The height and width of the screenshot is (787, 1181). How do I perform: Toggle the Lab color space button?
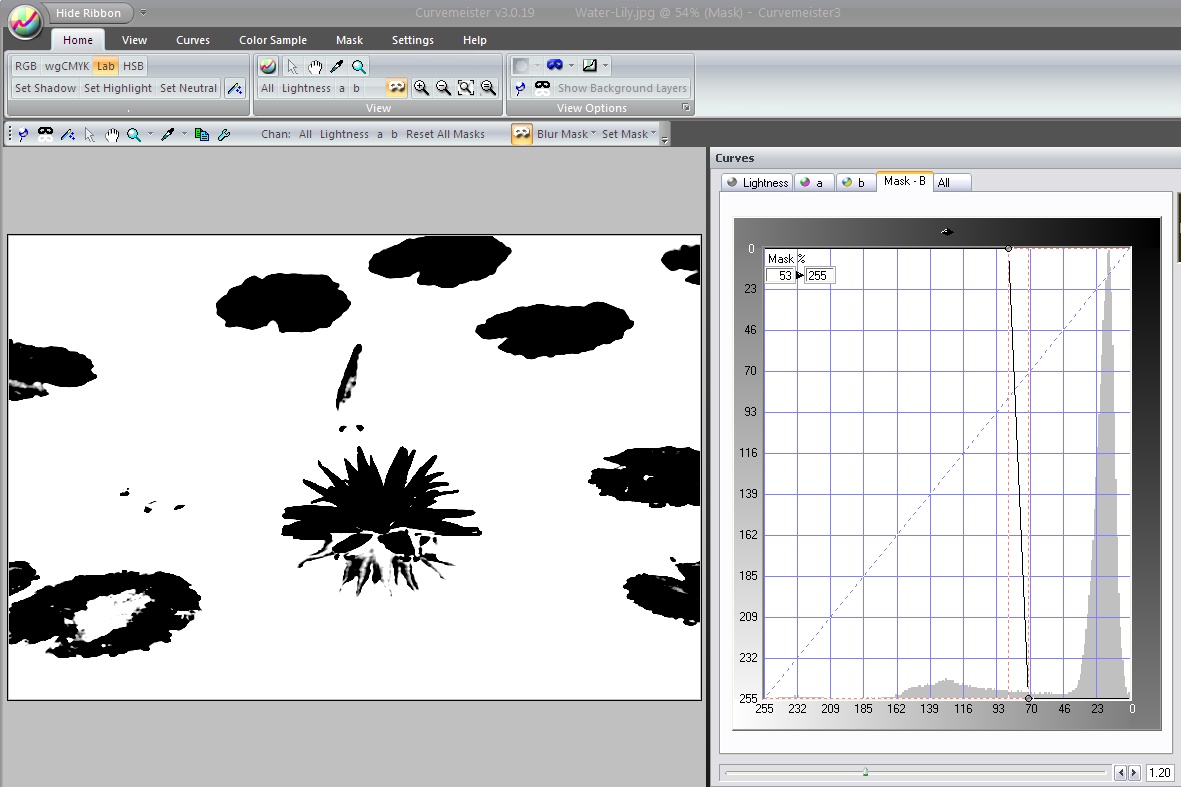[105, 66]
